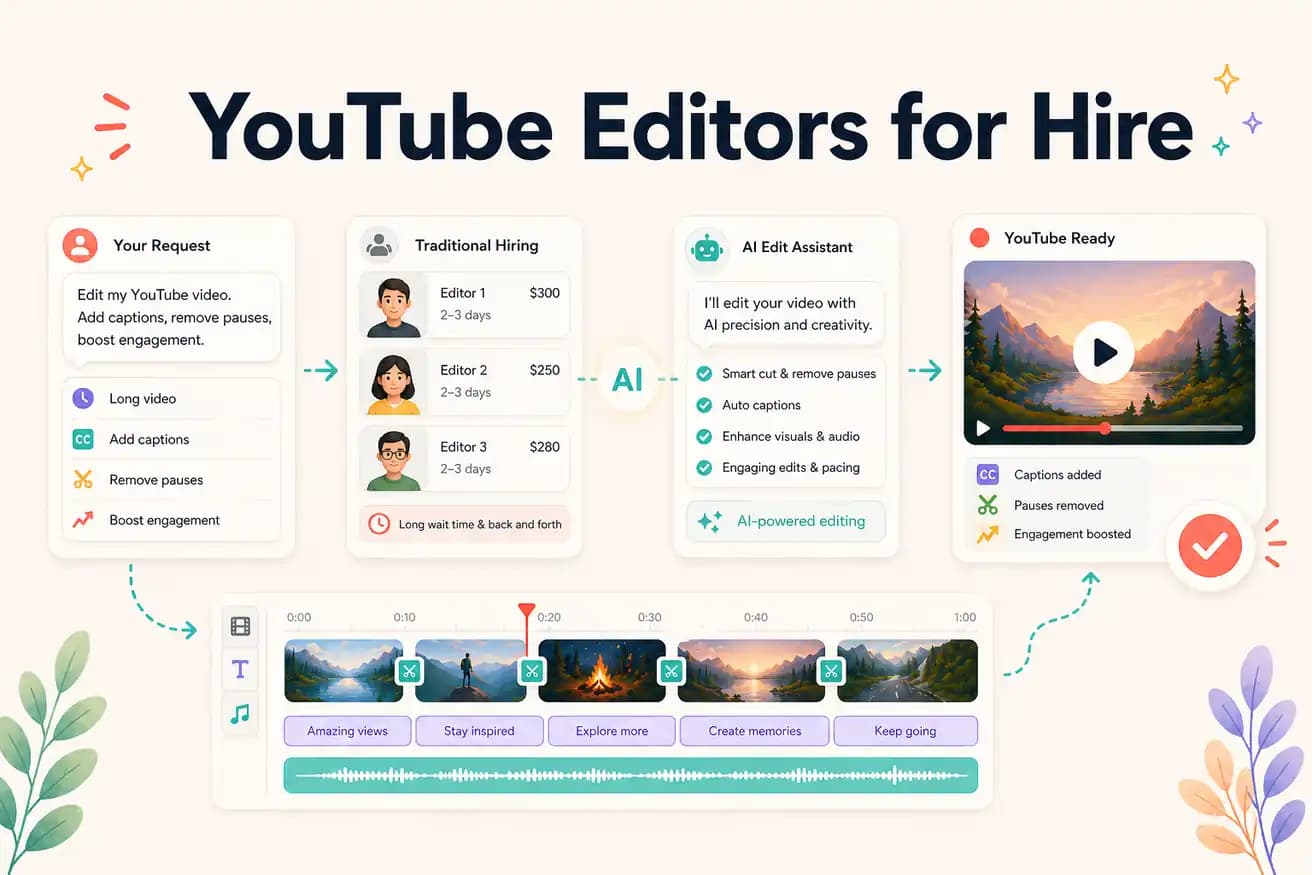This screenshot has width=1312, height=875.
Task: Click the "AI-powered editing" button
Action: (785, 521)
